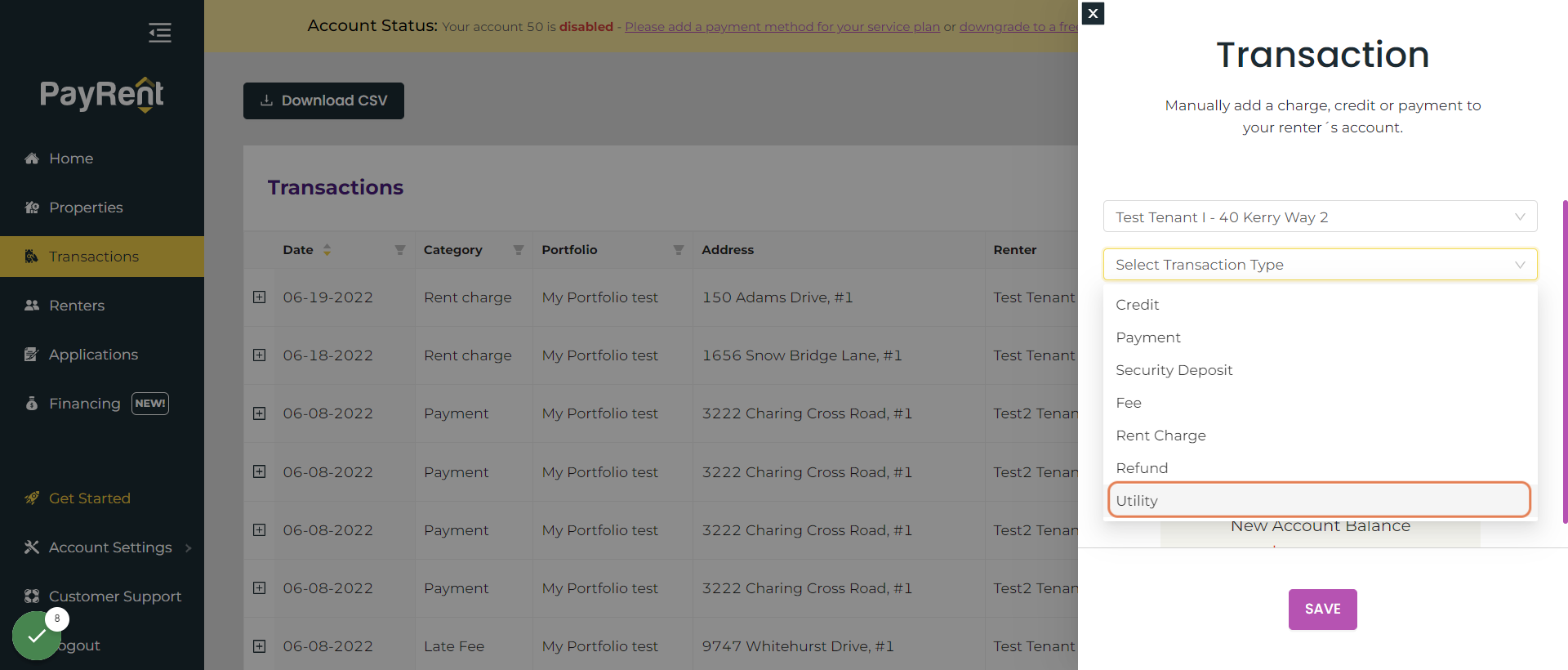
Task: Filter the Category column
Action: (x=519, y=250)
